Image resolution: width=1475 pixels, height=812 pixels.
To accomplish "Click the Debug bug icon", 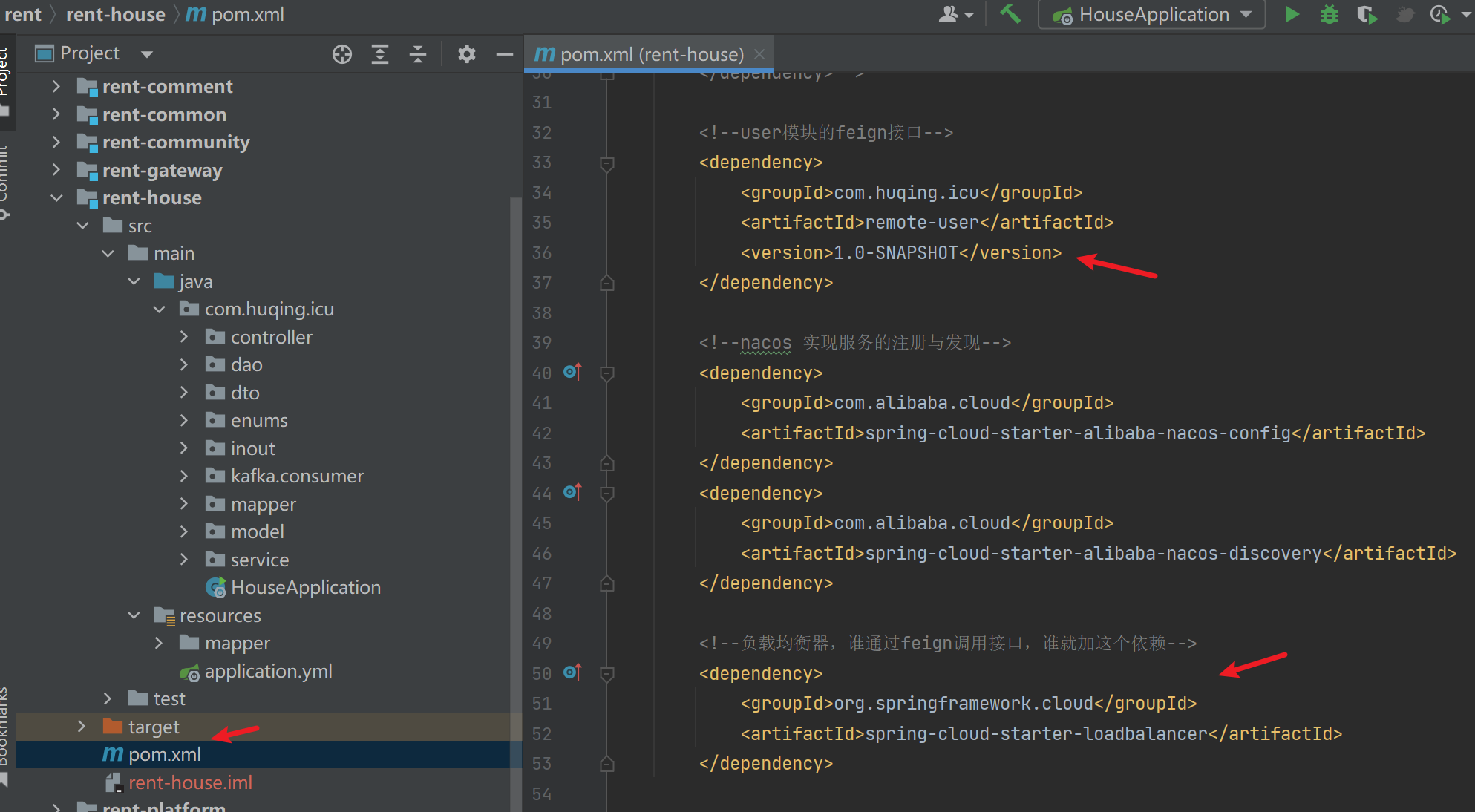I will pyautogui.click(x=1329, y=15).
